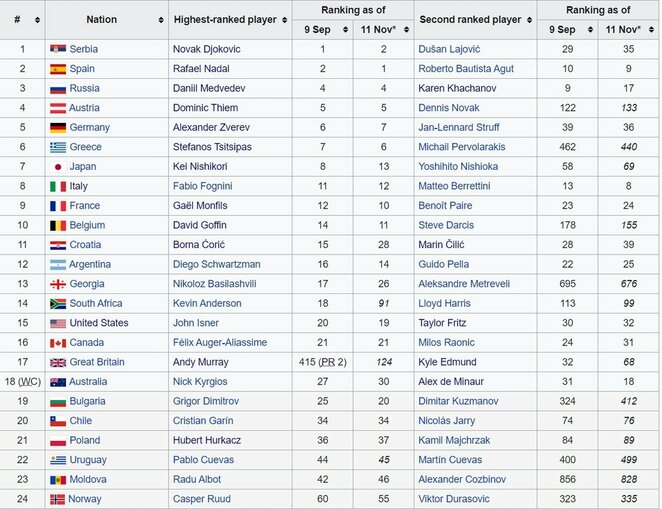Click the Uruguay flag icon
662x509 pixels.
[x=58, y=459]
